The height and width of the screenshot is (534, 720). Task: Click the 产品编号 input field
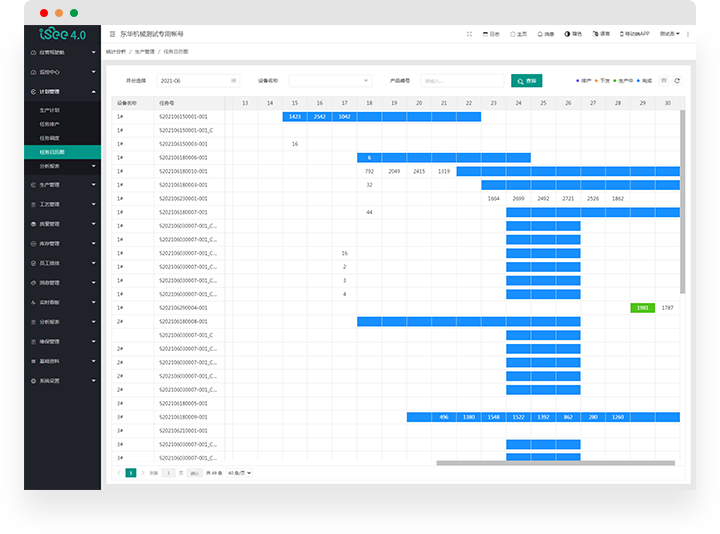(x=462, y=80)
